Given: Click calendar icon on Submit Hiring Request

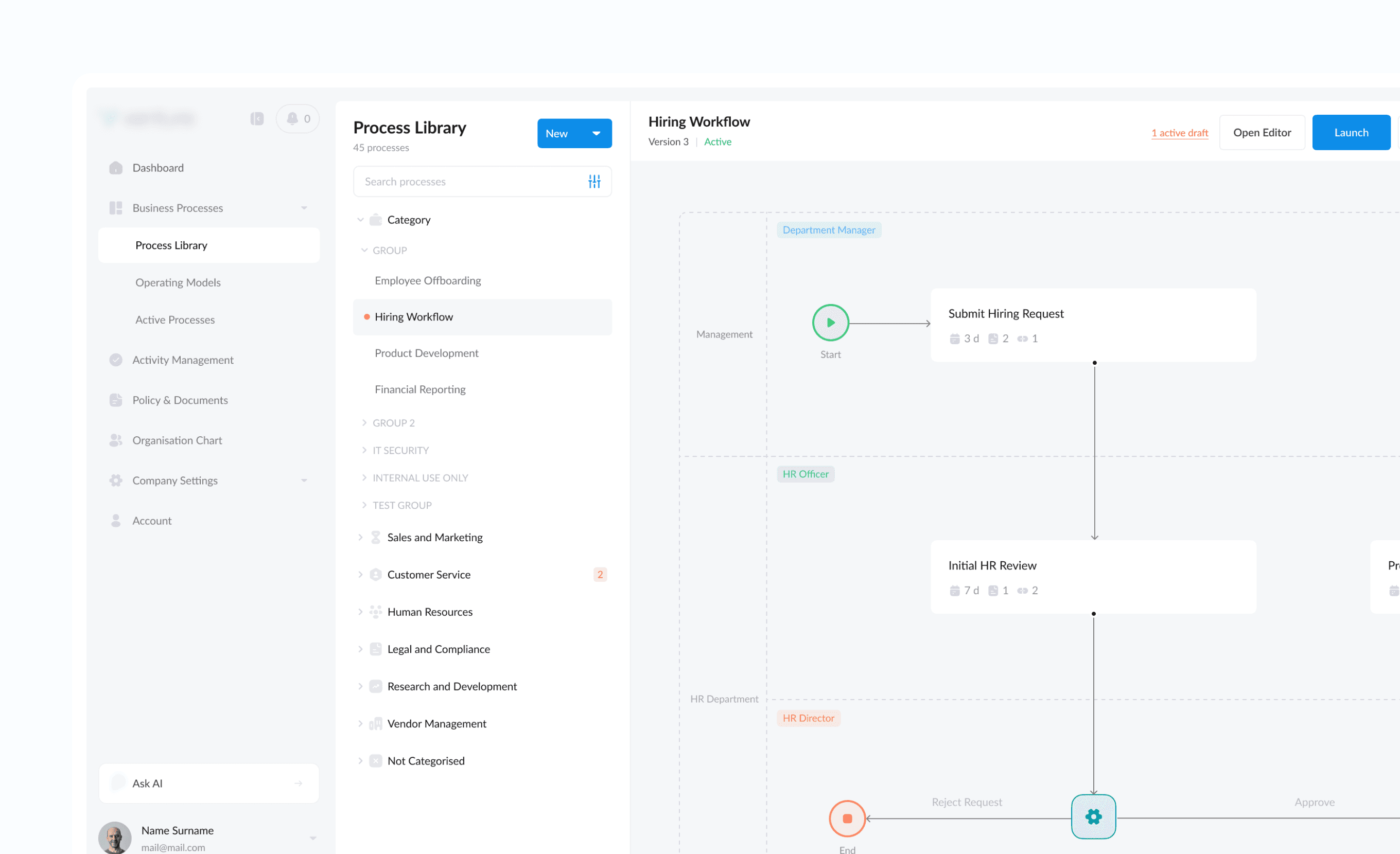Looking at the screenshot, I should tap(955, 339).
